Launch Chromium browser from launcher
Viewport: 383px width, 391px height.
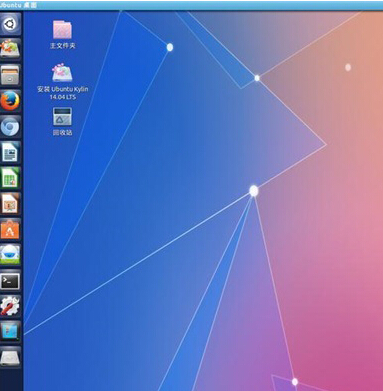[x=10, y=127]
